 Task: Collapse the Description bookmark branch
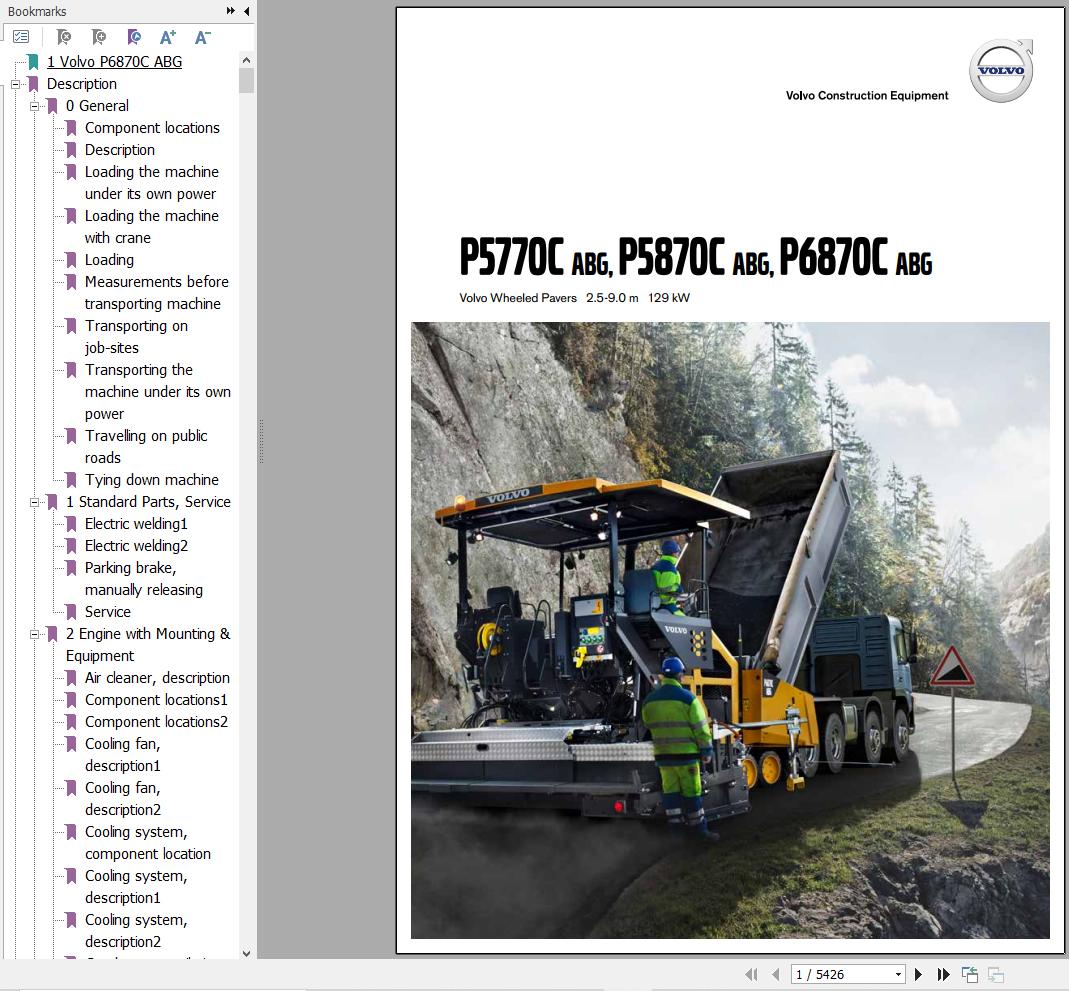click(15, 85)
